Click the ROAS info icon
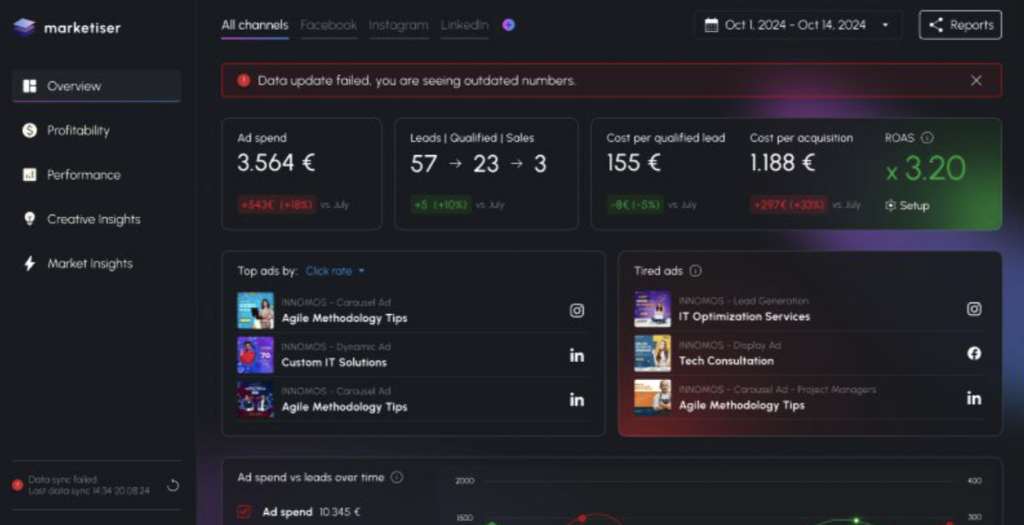1024x525 pixels. point(927,138)
